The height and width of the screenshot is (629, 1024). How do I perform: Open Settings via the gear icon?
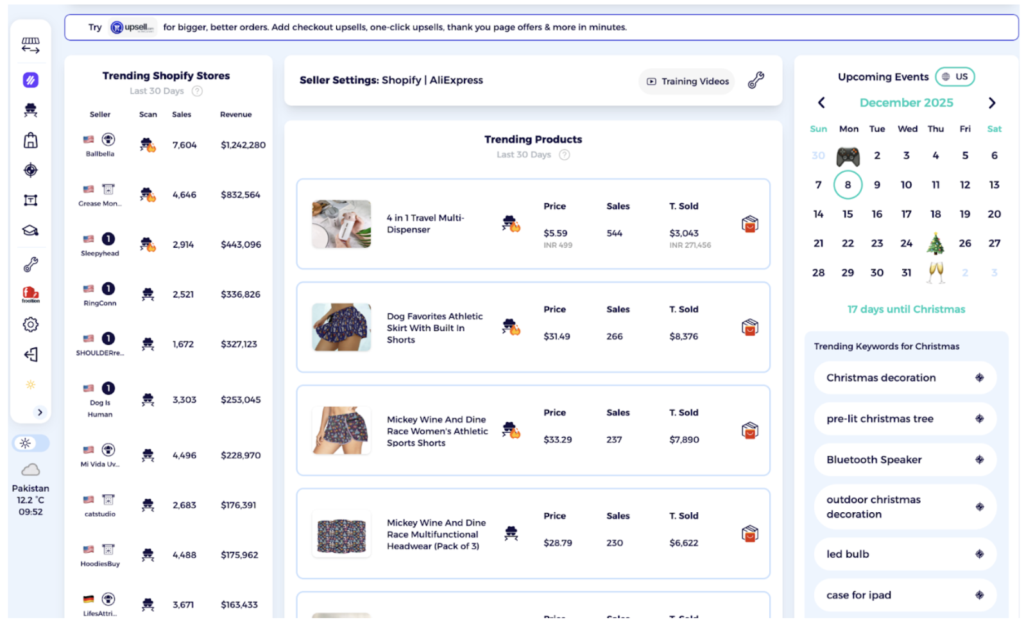[30, 324]
